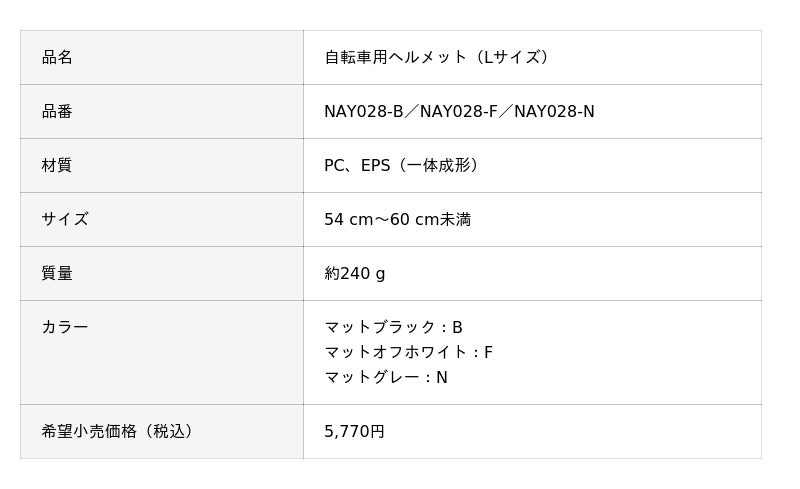Screen dimensions: 800x489
Task: Click the 材質 label cell
Action: click(x=162, y=165)
